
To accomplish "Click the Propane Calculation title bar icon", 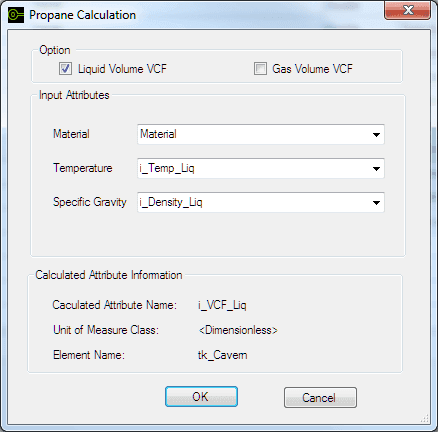I will [16, 15].
